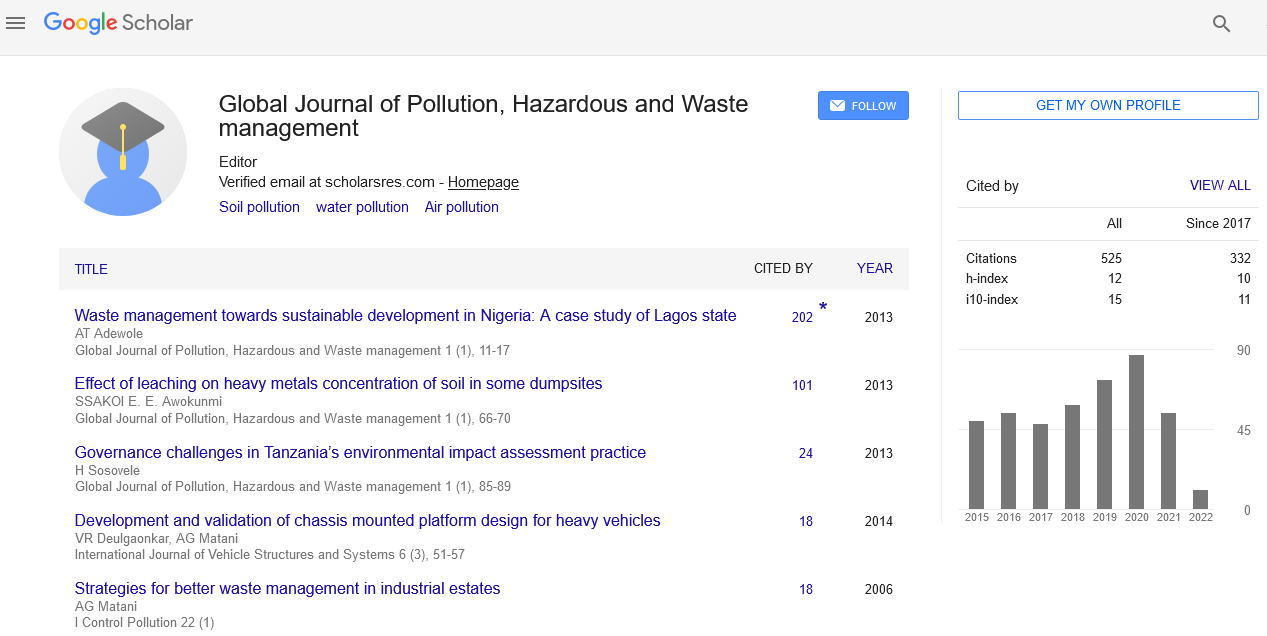Open heavy metals leaching dumpsites article
The height and width of the screenshot is (636, 1267).
coord(338,383)
